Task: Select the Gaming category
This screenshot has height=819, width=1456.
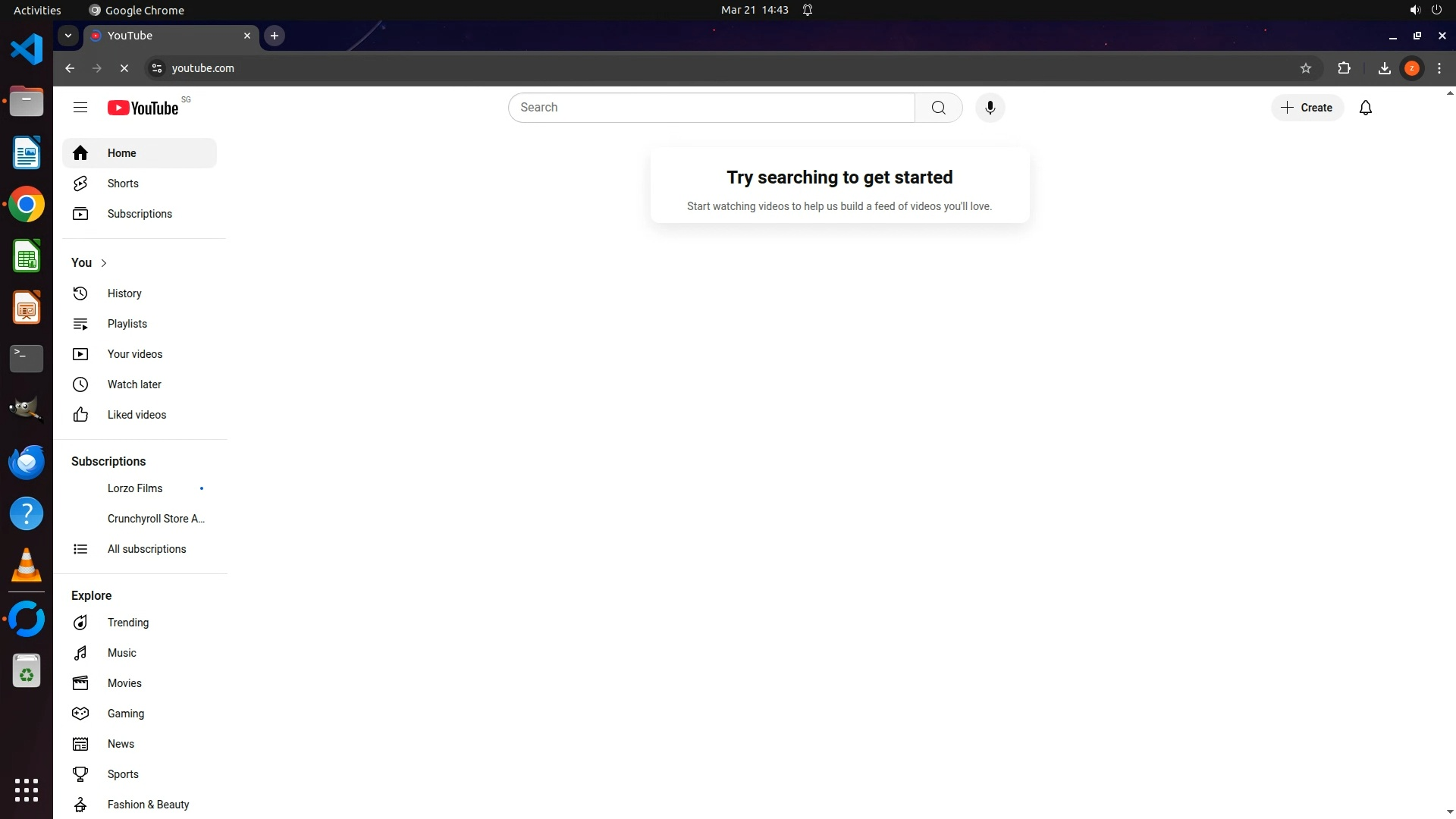Action: coord(125,714)
